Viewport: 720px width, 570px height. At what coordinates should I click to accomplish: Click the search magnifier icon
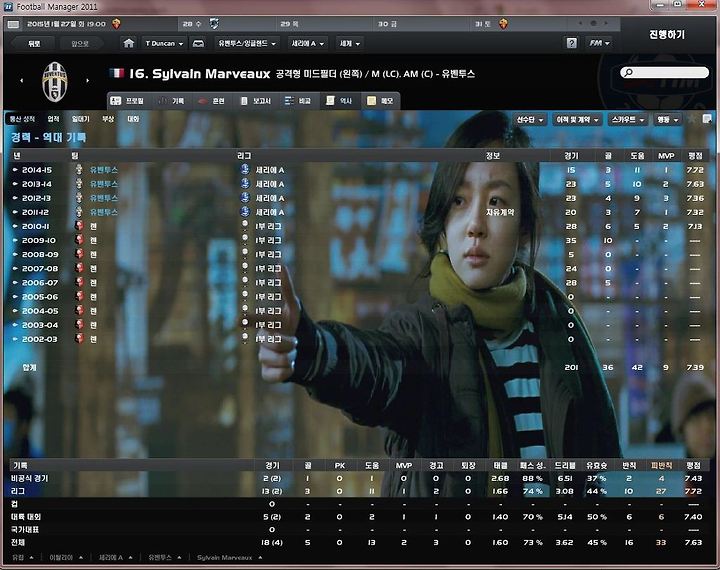pos(628,73)
